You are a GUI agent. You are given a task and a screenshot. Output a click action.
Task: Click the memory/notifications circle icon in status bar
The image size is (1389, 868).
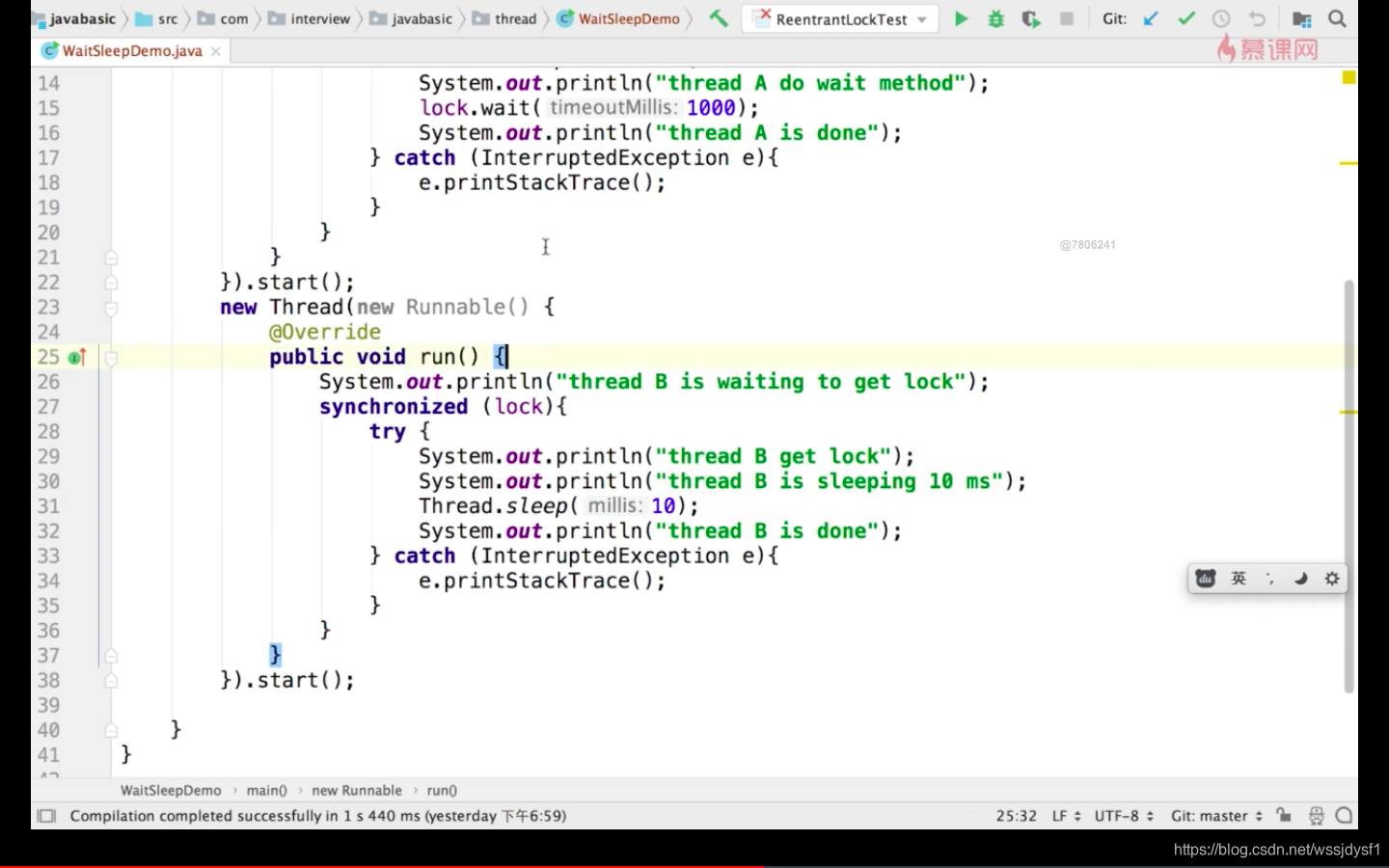tap(1344, 816)
